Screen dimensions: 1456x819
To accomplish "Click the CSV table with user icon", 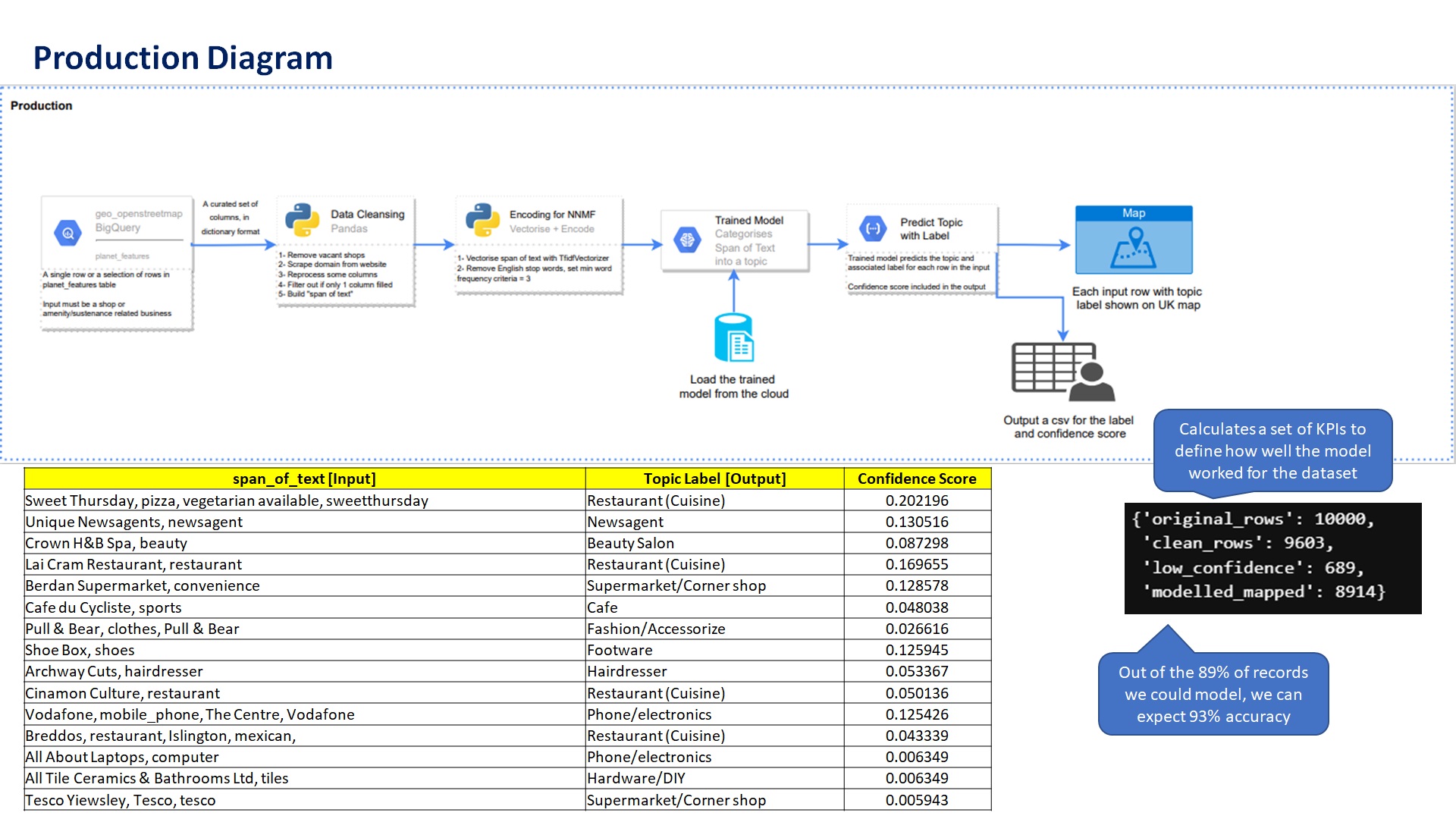I will pyautogui.click(x=1063, y=372).
